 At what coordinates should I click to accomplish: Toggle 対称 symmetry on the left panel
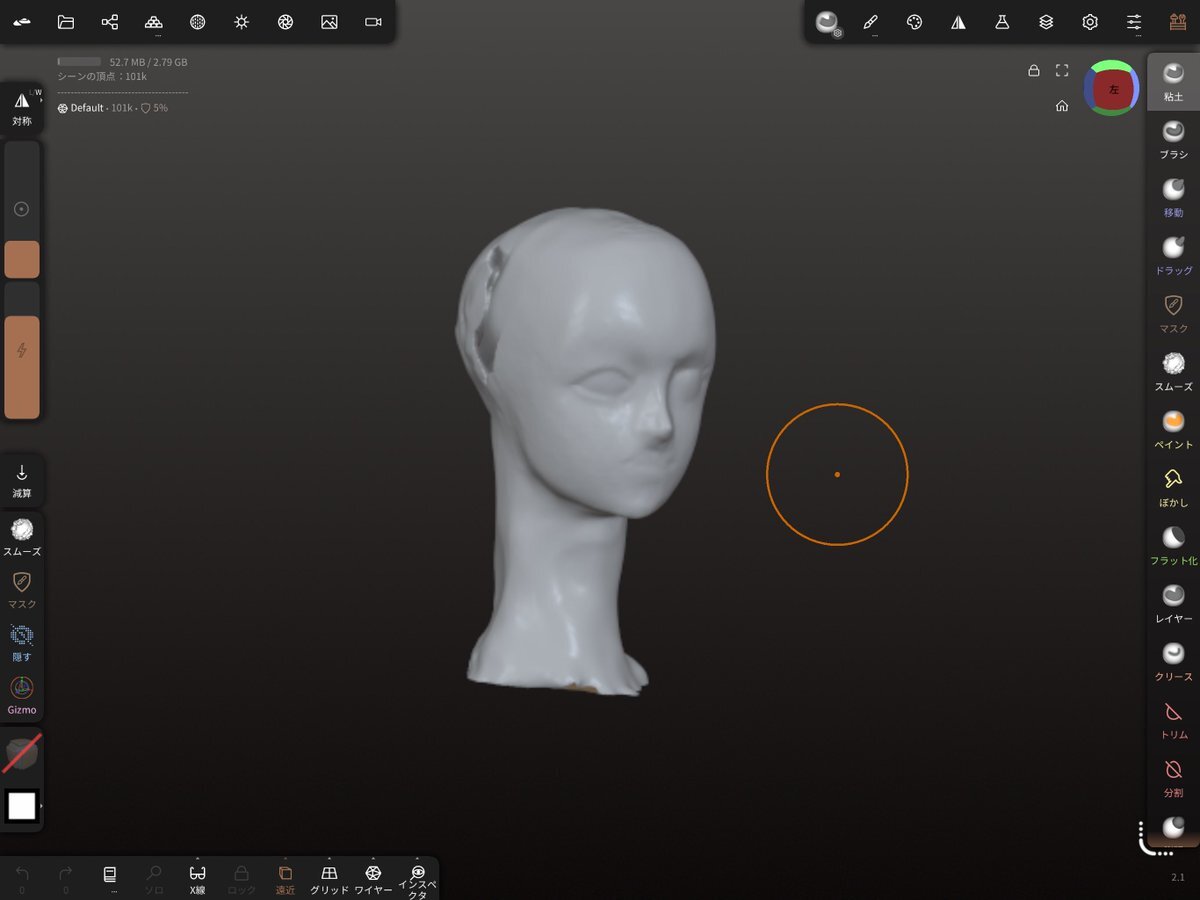22,107
